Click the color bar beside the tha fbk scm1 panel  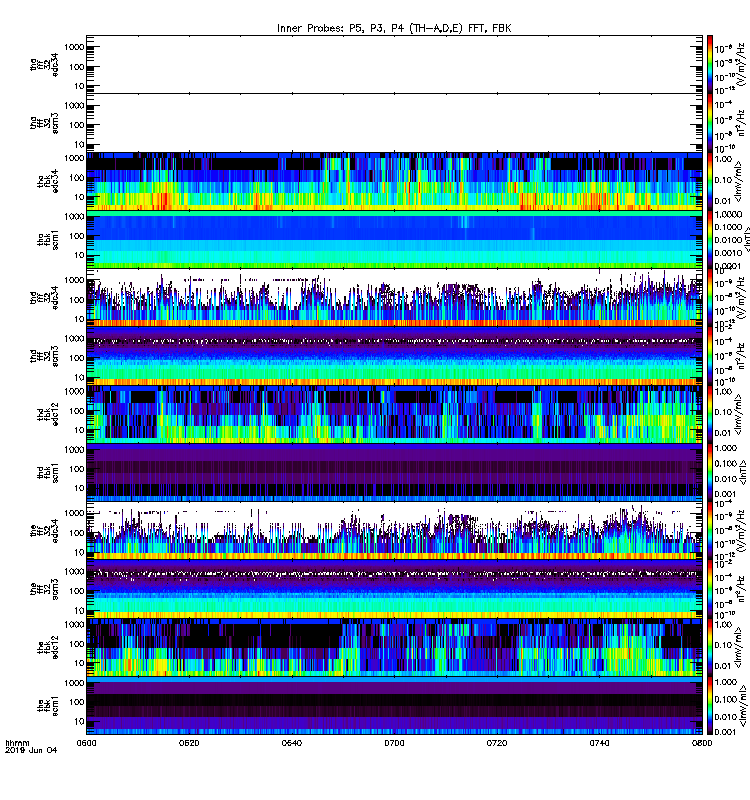[710, 239]
